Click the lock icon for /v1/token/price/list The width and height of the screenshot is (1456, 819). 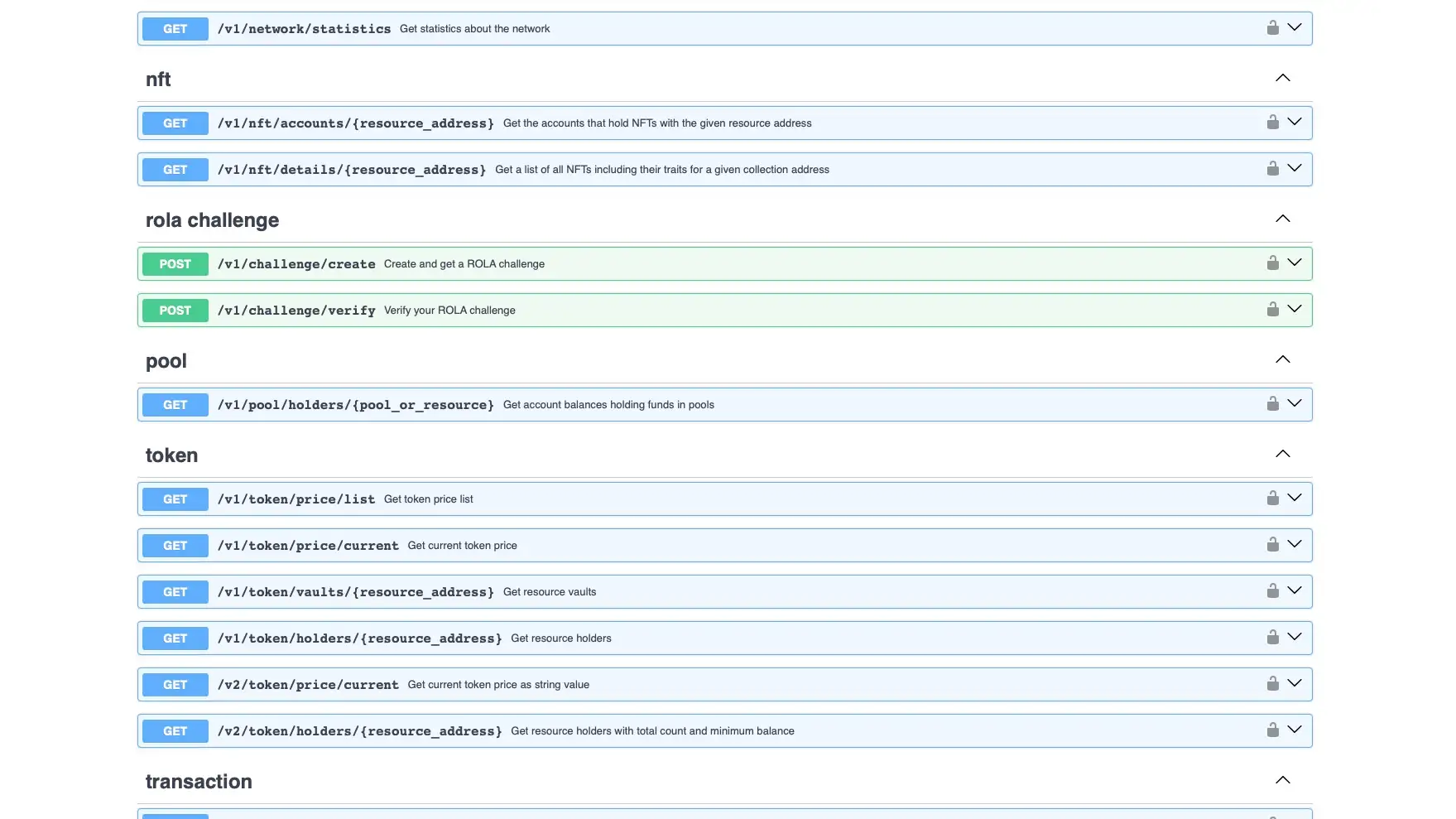tap(1272, 499)
